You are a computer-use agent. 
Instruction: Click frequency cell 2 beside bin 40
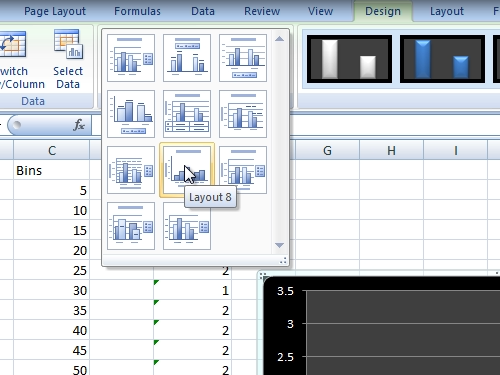click(x=192, y=330)
